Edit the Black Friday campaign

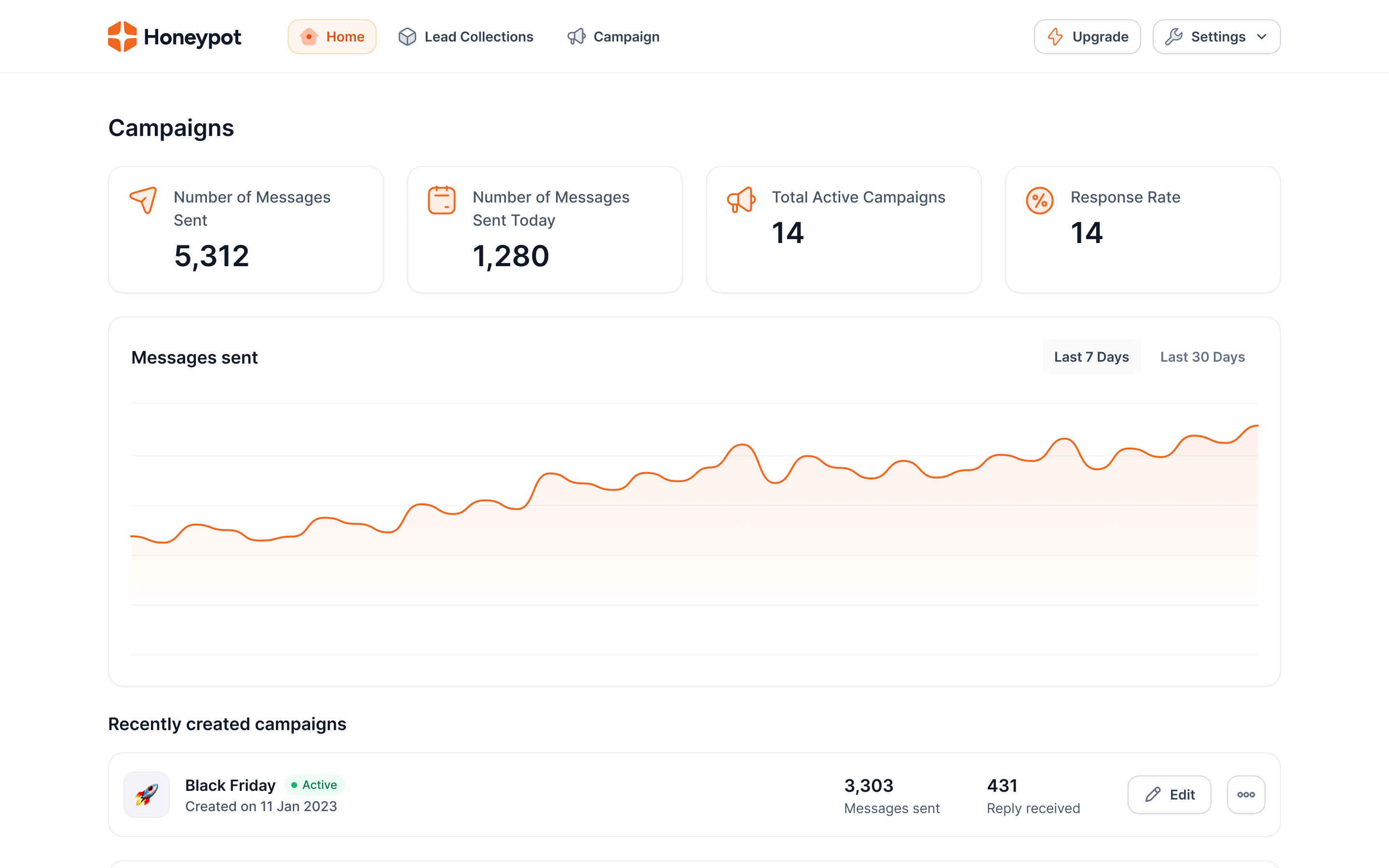[1169, 795]
